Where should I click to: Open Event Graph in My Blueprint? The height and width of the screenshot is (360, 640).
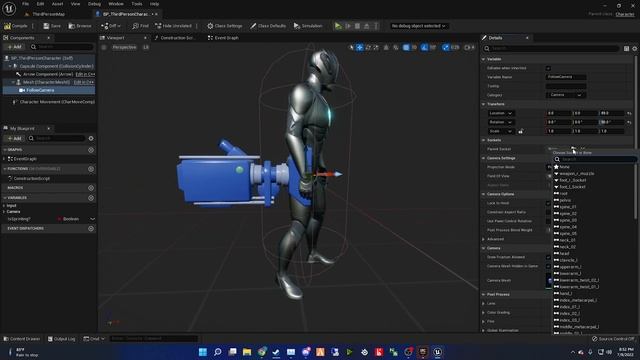25,159
